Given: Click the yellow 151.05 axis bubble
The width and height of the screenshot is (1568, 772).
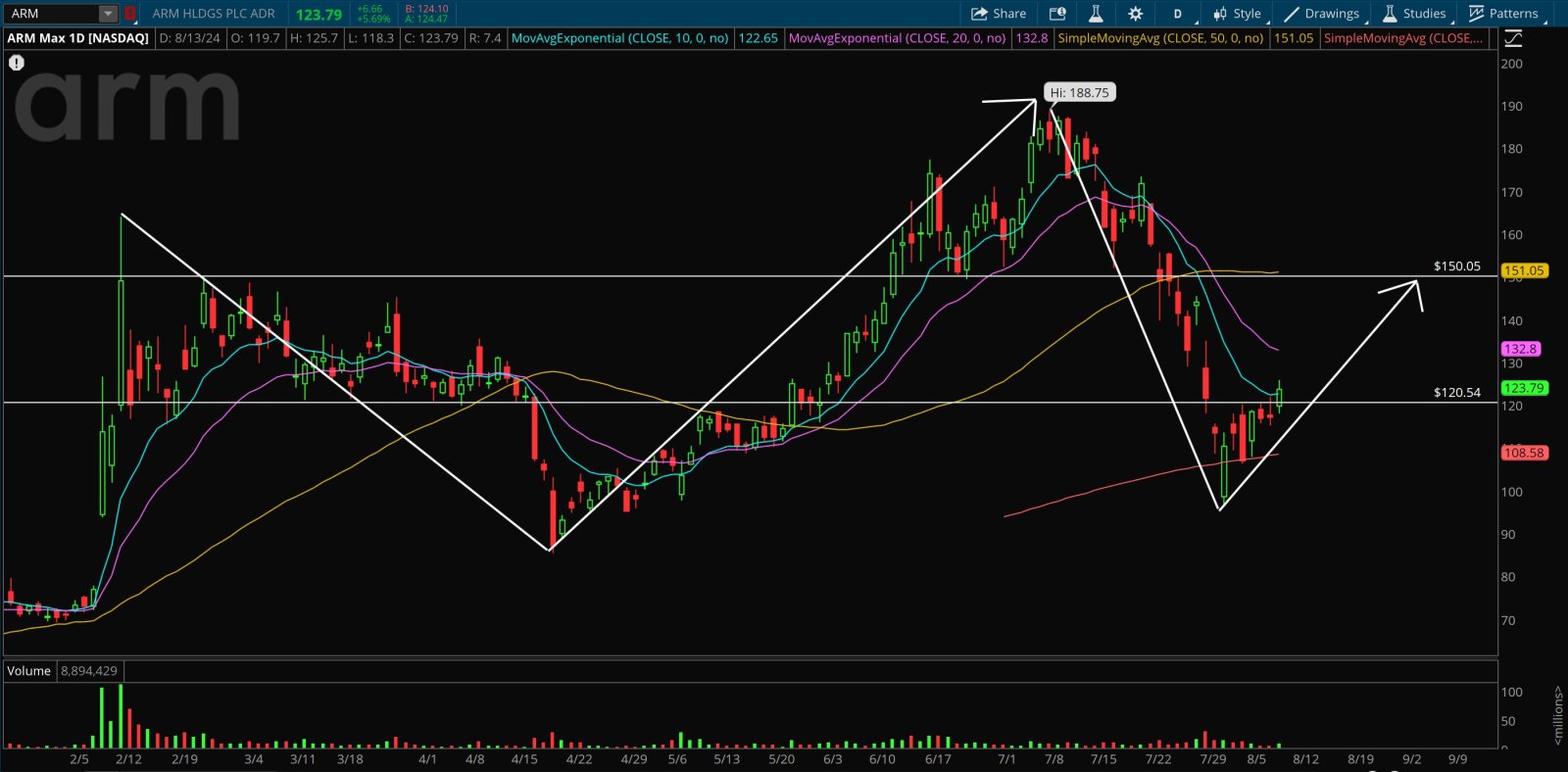Looking at the screenshot, I should coord(1524,270).
